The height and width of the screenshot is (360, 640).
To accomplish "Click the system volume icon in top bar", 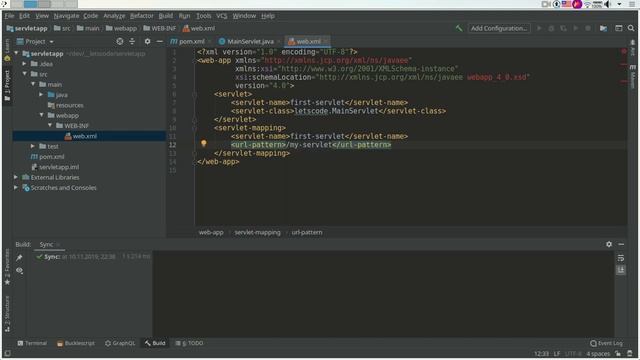I will coord(607,4).
